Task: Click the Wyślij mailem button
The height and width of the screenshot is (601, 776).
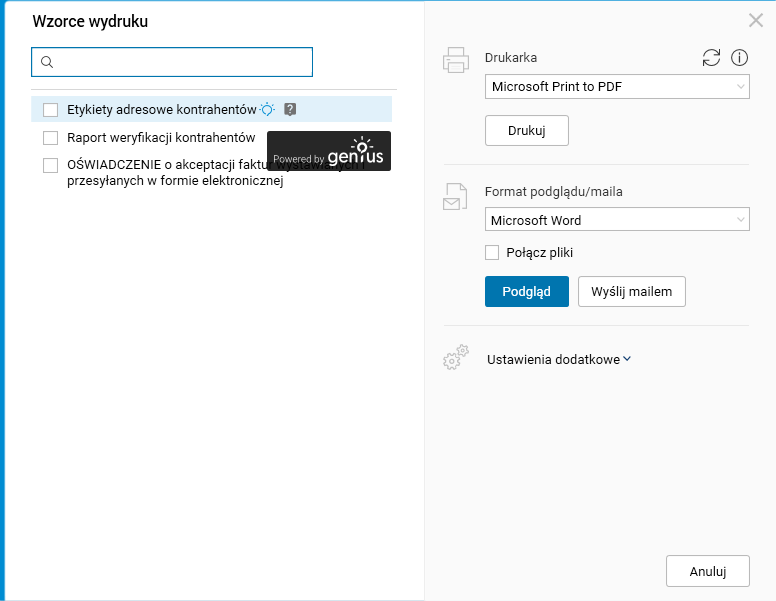Action: pos(631,291)
